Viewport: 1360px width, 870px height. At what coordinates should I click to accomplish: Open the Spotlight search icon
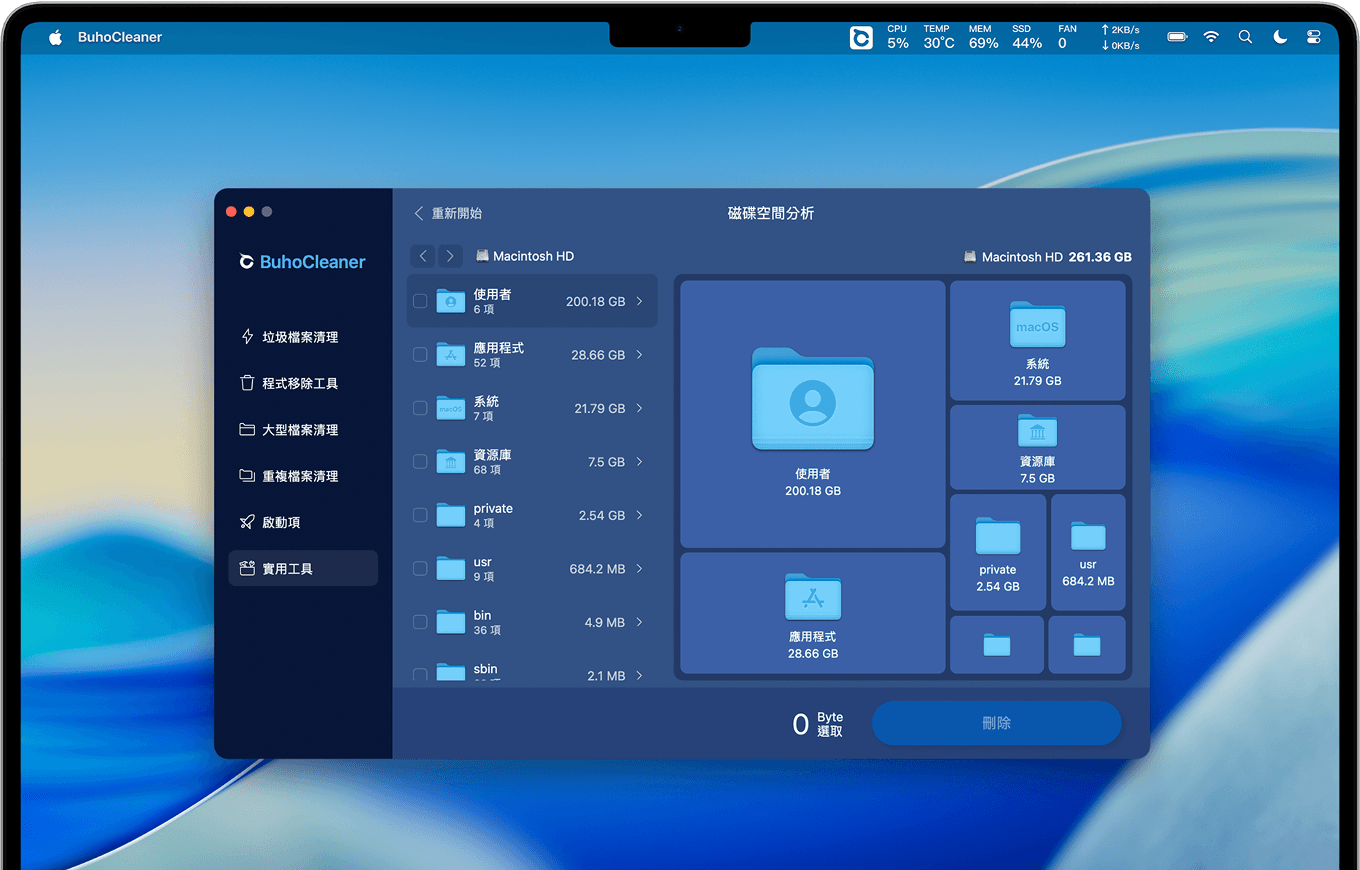tap(1245, 37)
